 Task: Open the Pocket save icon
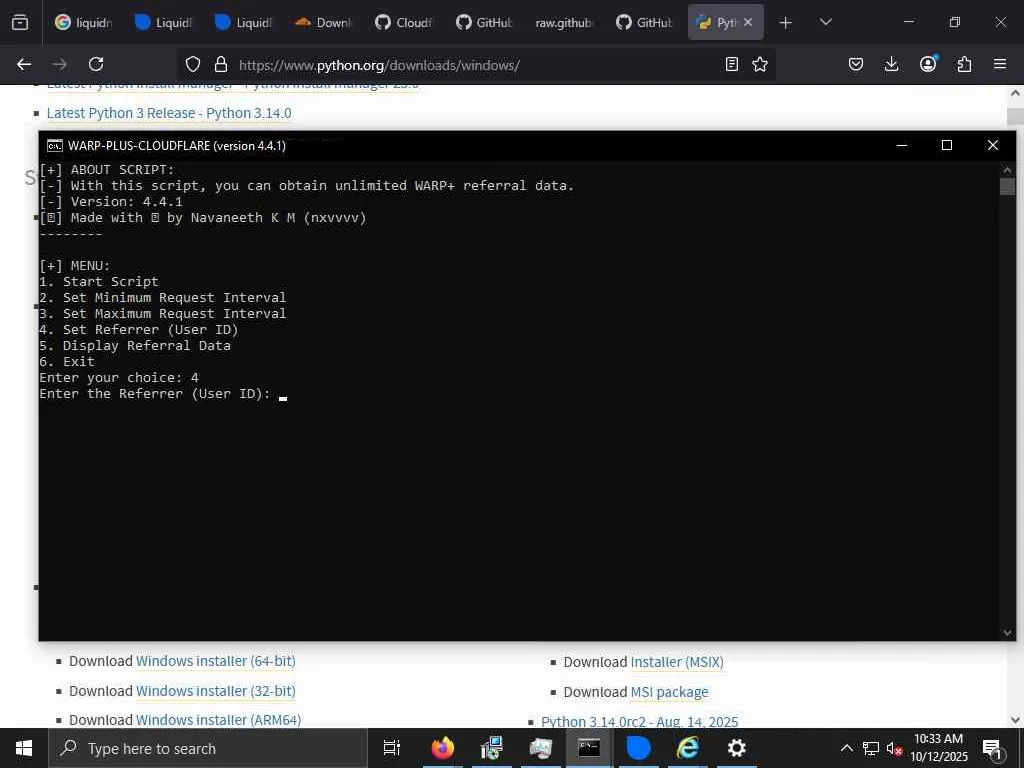856,64
